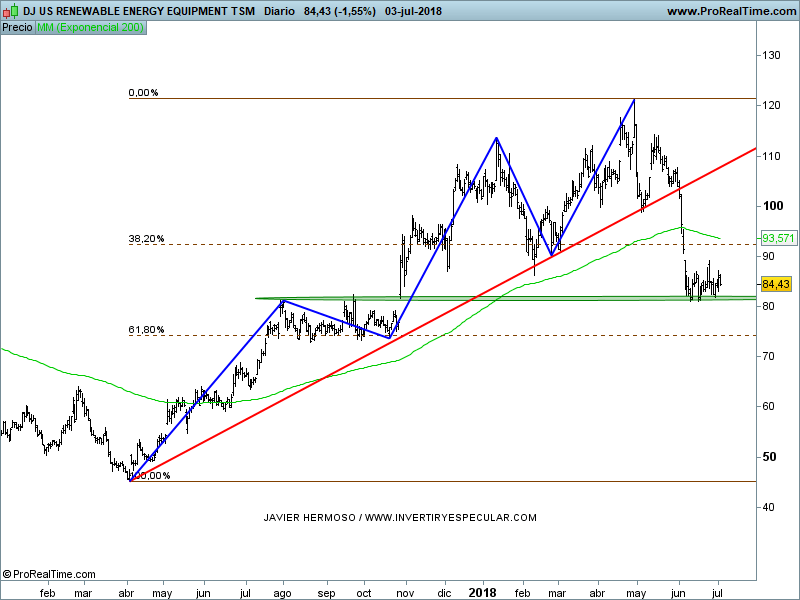800x600 pixels.
Task: Select the MM (Exponencial 200) label
Action: (x=90, y=27)
